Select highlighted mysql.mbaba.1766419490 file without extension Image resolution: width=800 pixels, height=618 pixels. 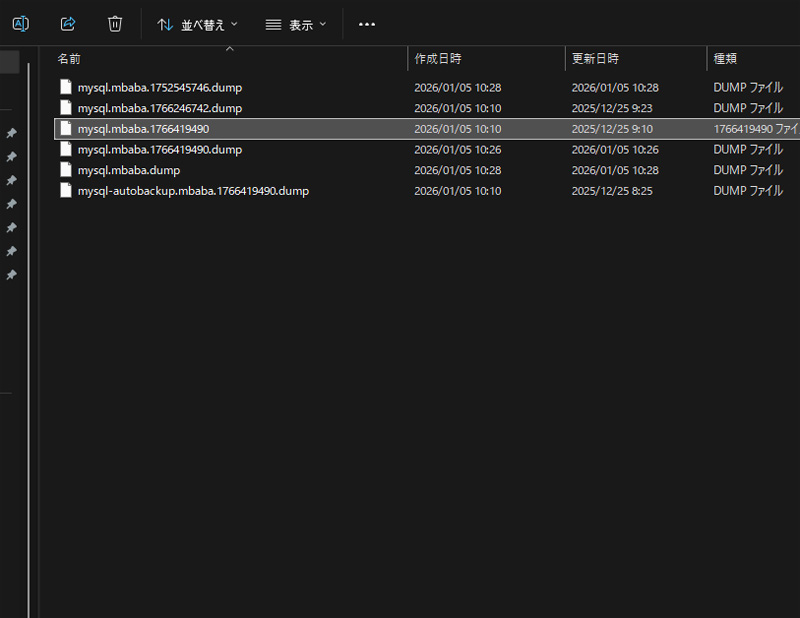coord(143,129)
